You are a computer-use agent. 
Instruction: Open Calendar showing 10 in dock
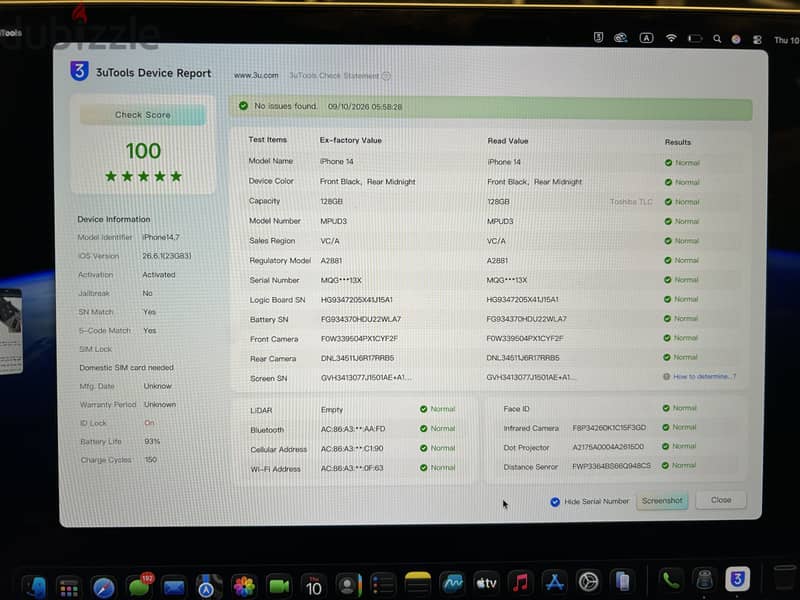coord(313,586)
